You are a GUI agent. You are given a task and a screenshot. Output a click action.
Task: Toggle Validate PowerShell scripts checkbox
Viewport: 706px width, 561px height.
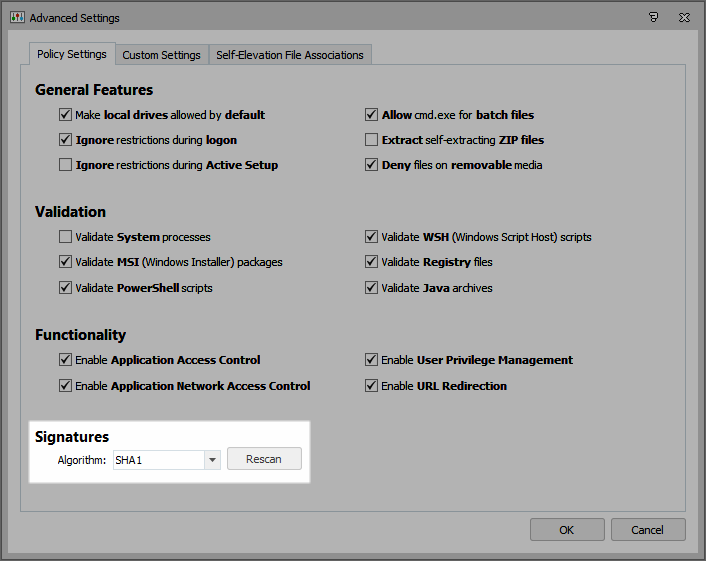[x=66, y=288]
